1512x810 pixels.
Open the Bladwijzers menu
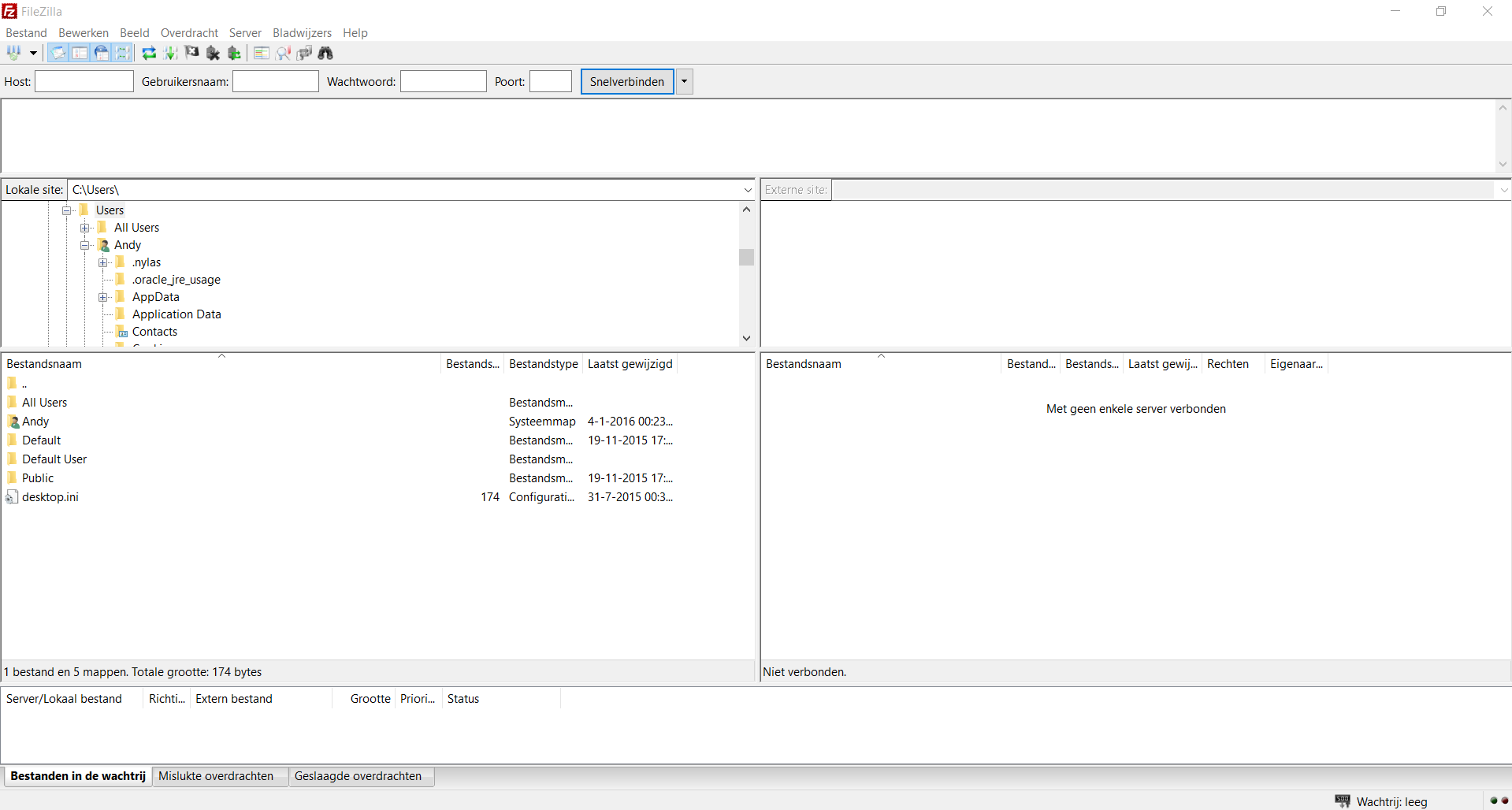click(x=302, y=33)
